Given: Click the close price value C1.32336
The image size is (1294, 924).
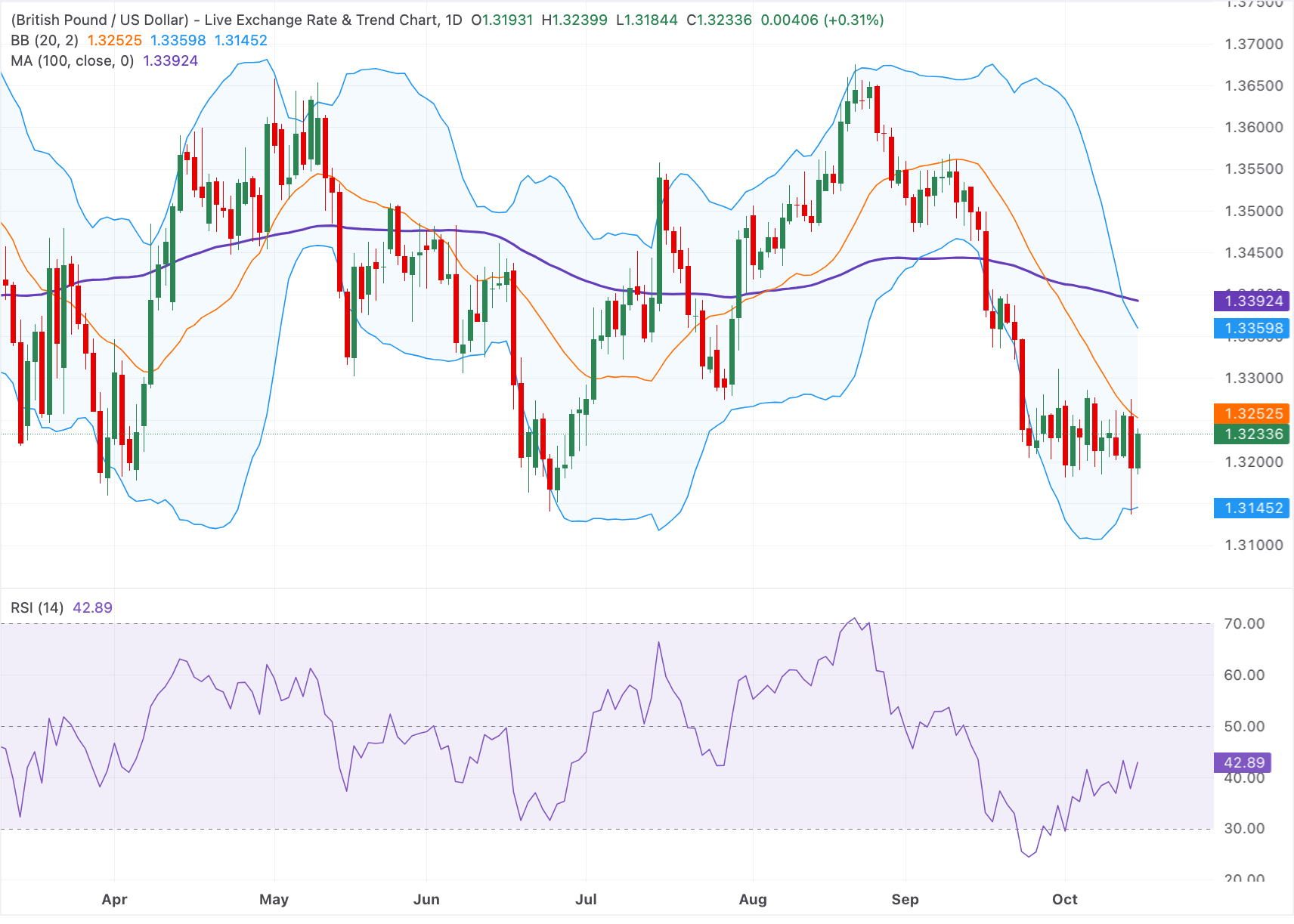Looking at the screenshot, I should (719, 20).
